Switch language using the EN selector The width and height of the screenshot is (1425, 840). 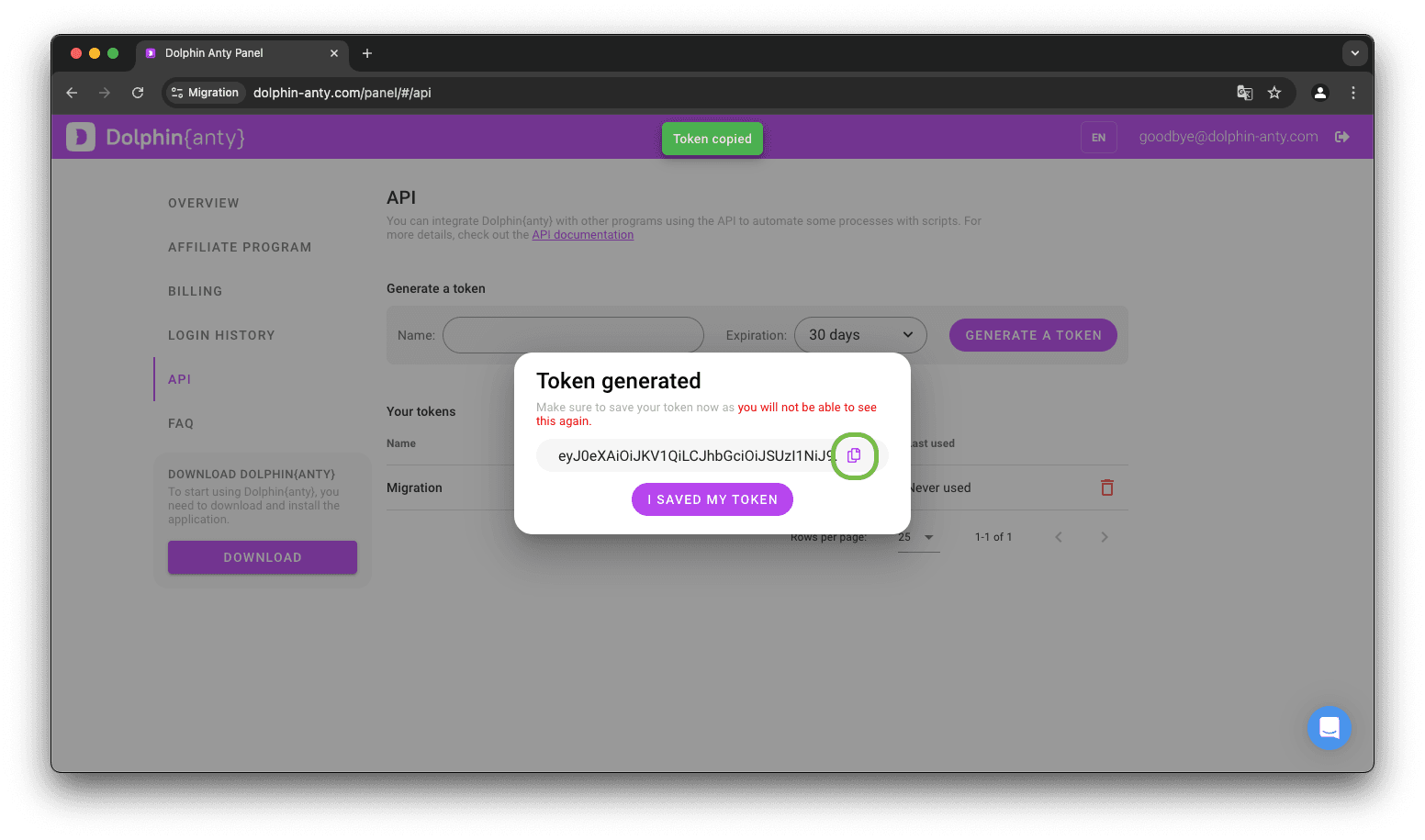(x=1098, y=138)
